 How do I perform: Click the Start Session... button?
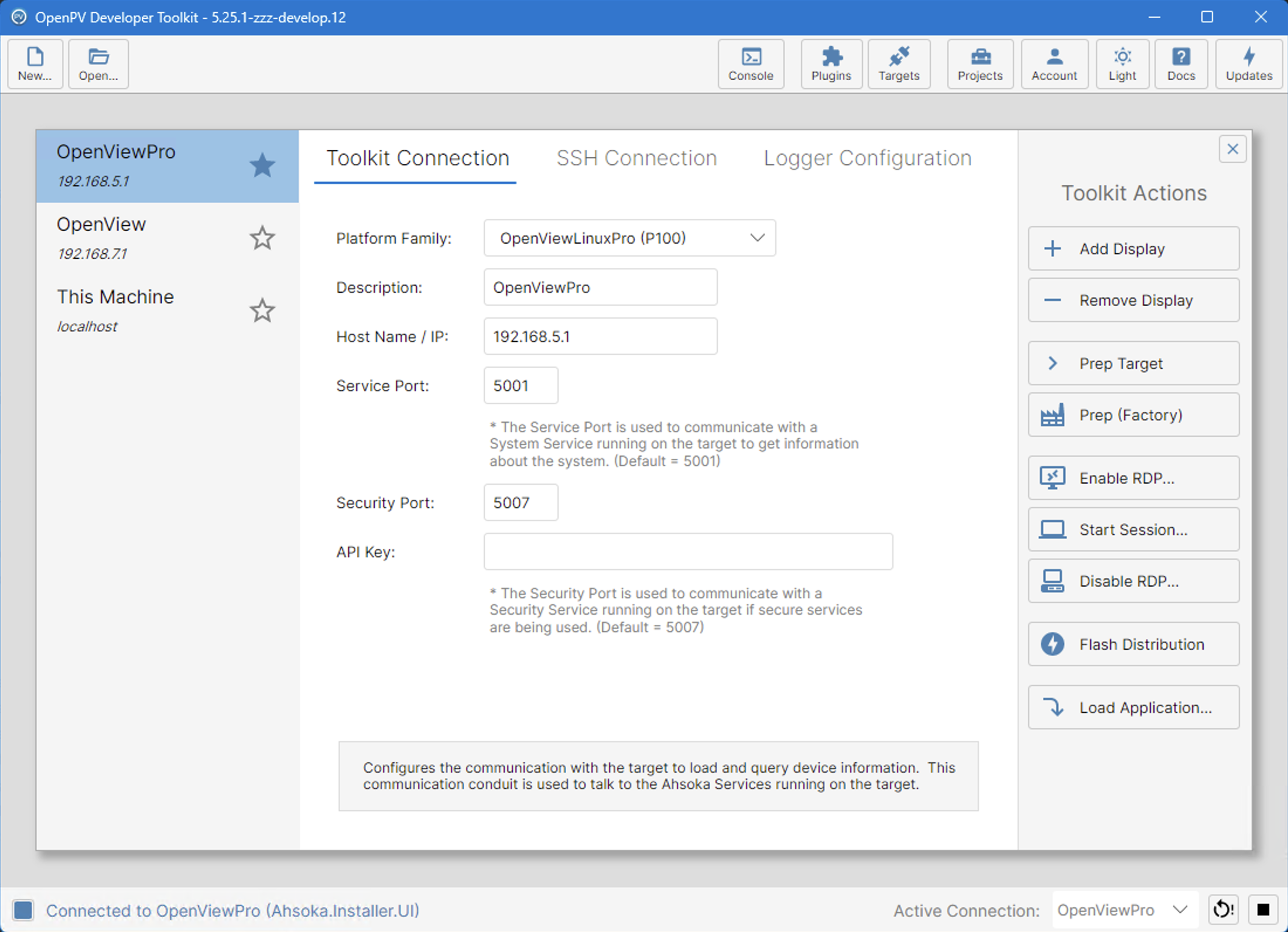pos(1133,530)
